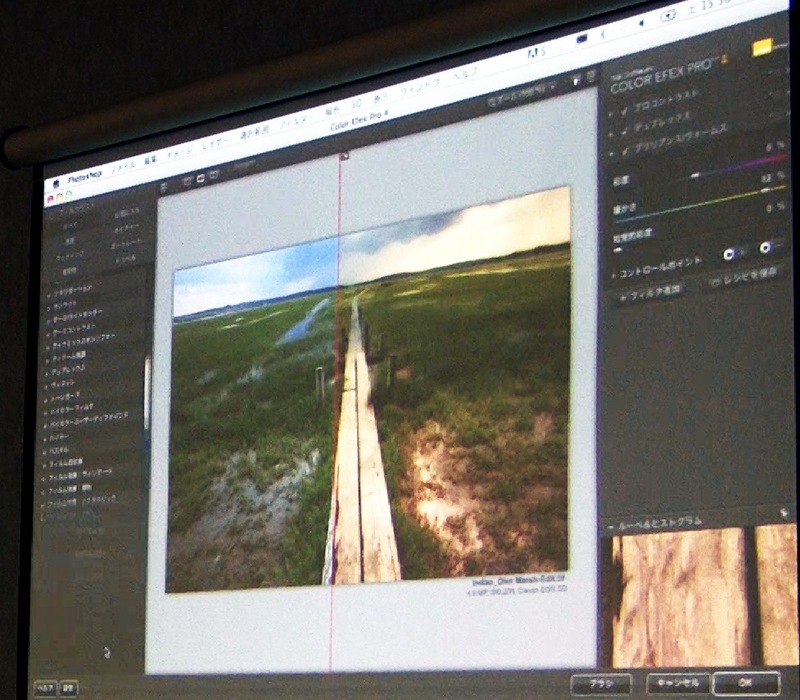Expand the プロコントラスト filter section
The width and height of the screenshot is (800, 700).
pos(611,114)
